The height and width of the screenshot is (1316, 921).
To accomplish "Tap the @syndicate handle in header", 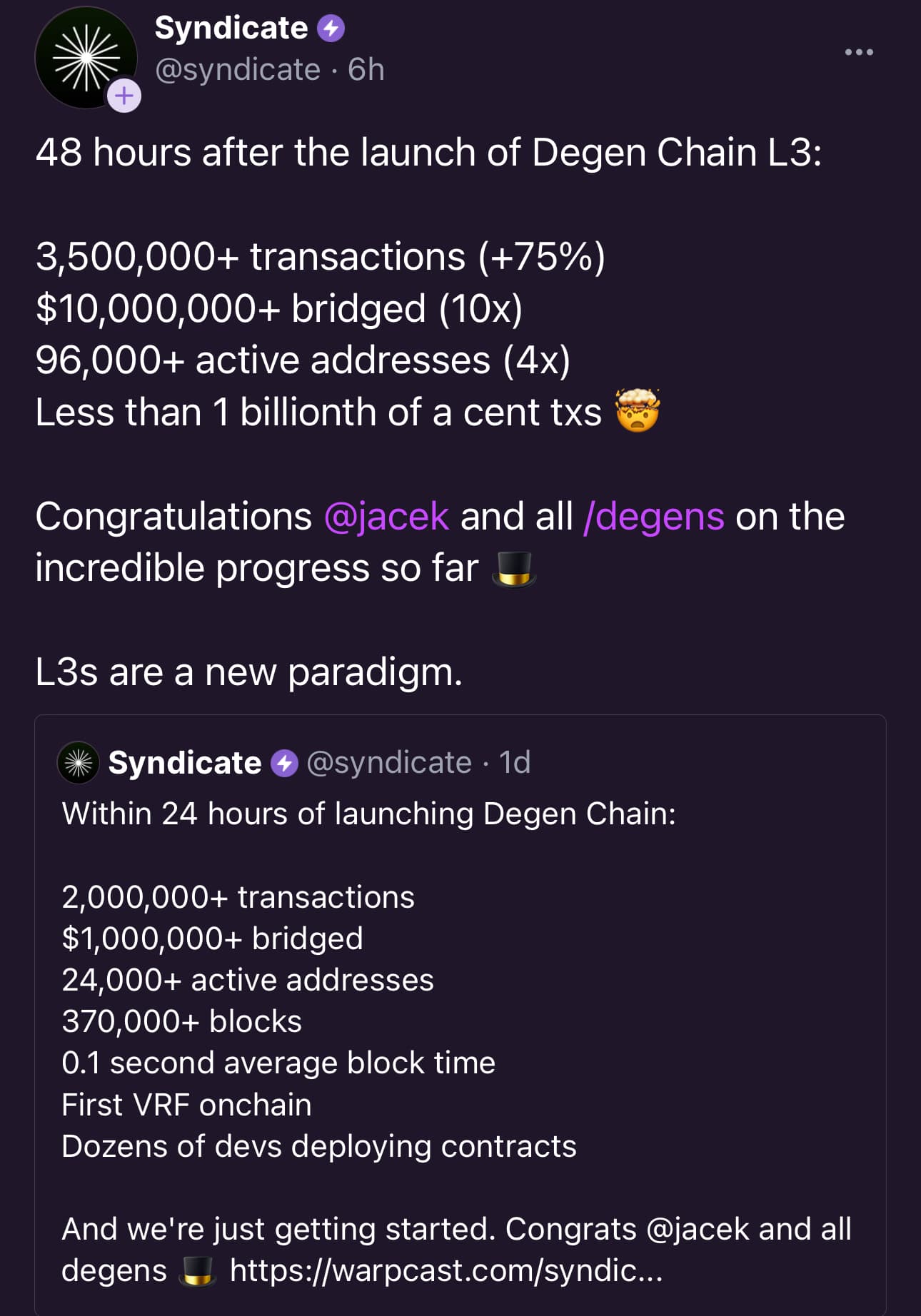I will (x=238, y=70).
